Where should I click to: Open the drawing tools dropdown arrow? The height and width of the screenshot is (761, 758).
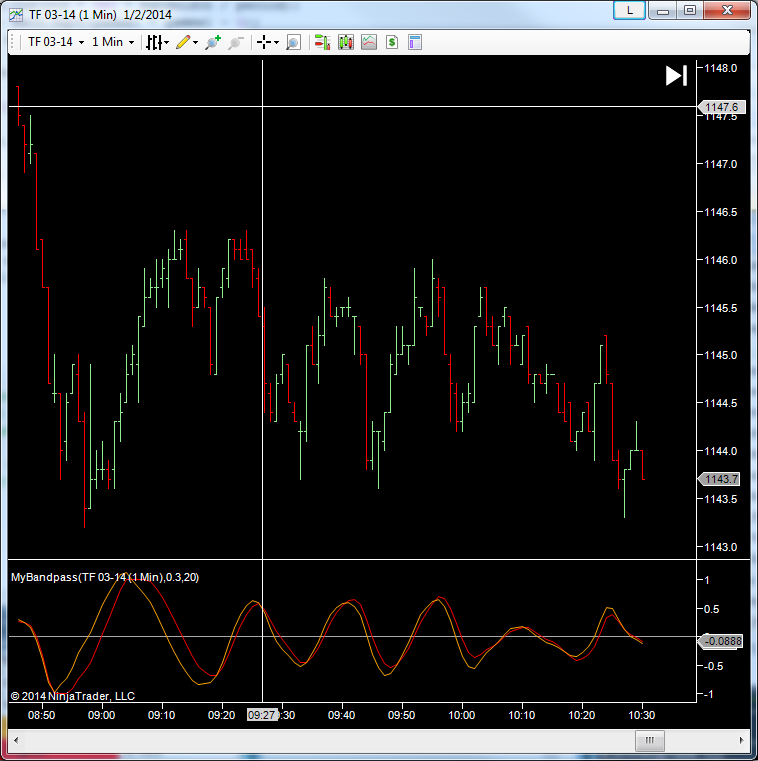[x=195, y=43]
